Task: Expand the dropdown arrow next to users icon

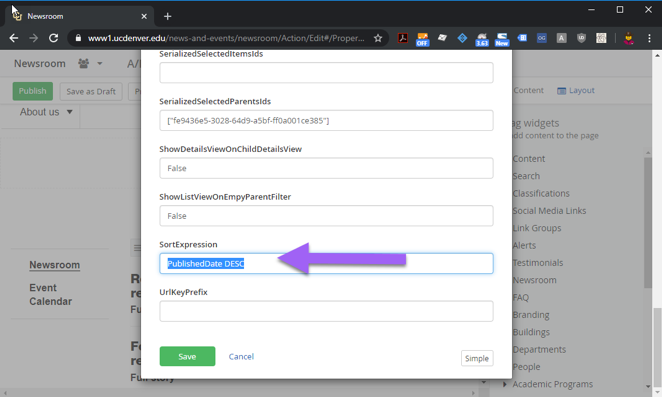Action: coord(100,63)
